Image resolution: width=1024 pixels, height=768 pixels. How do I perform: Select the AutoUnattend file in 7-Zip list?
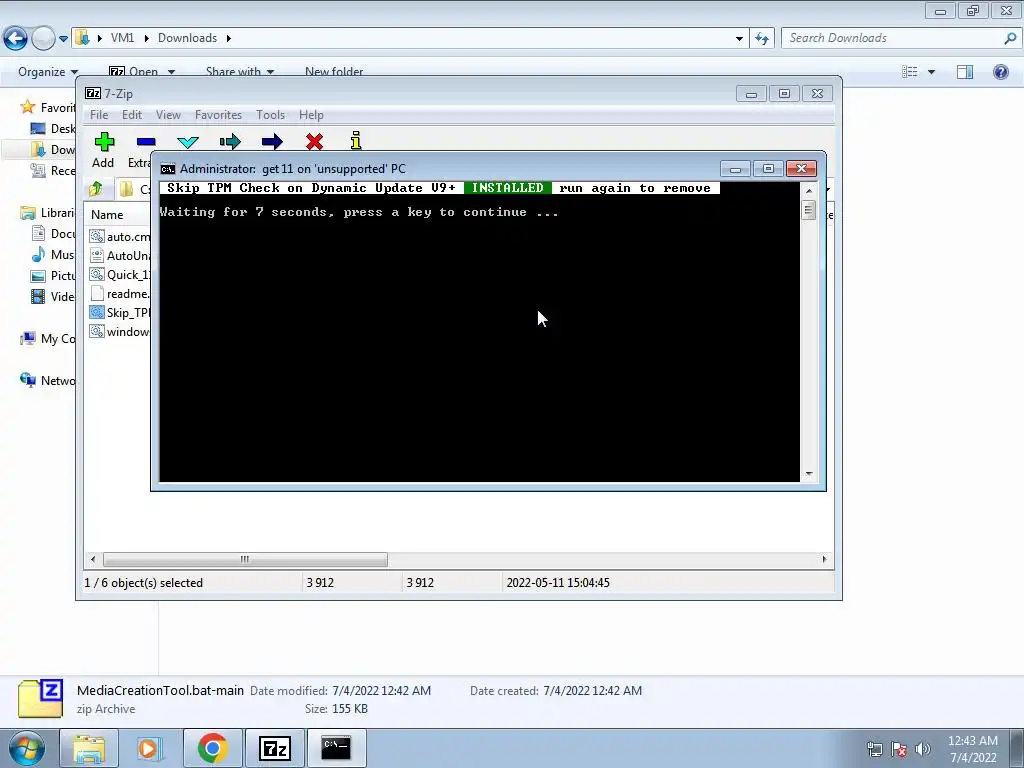tap(120, 255)
